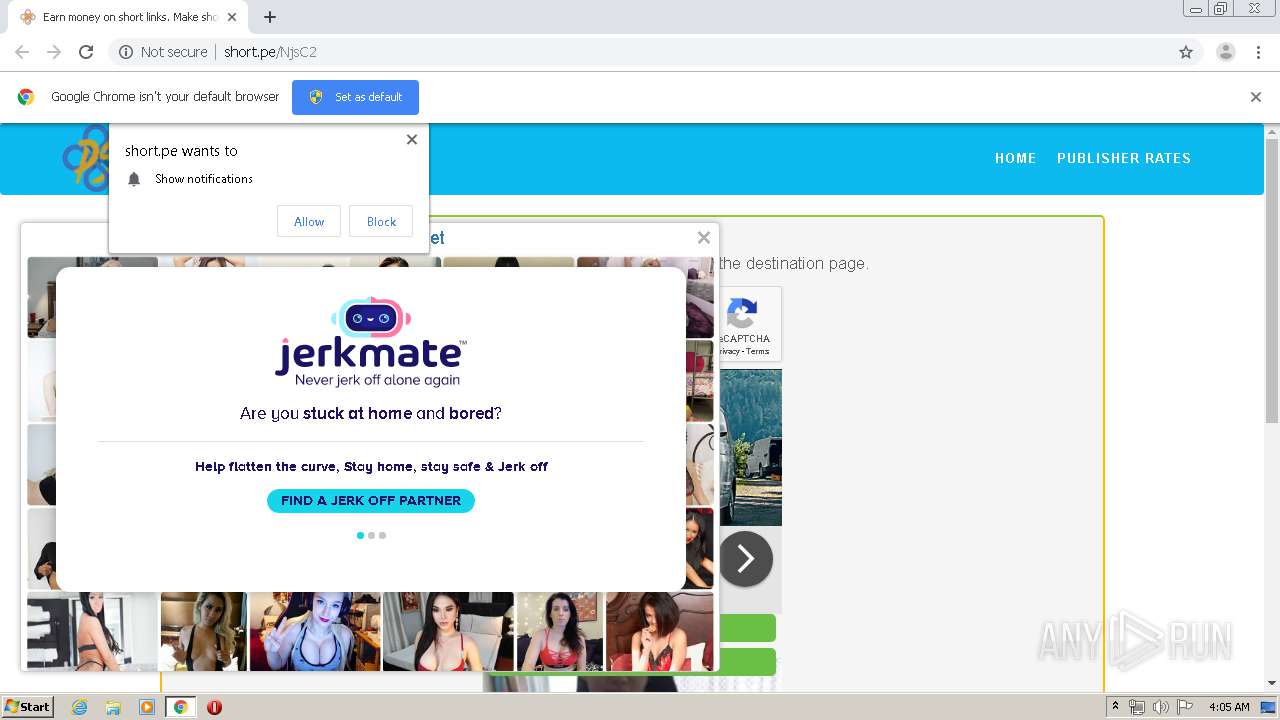The width and height of the screenshot is (1280, 720).
Task: Click the bell icon beside Show notifications
Action: pyautogui.click(x=134, y=179)
